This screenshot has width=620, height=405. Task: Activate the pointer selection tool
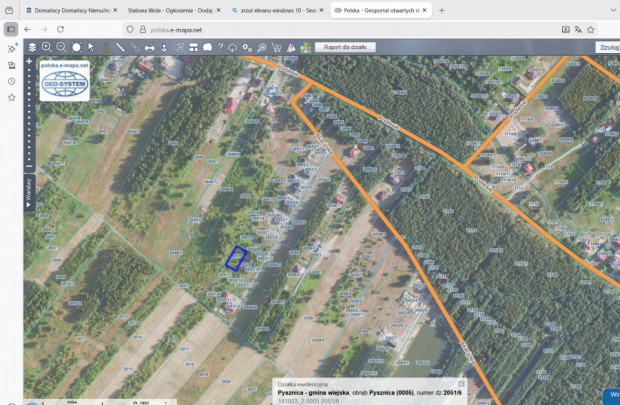click(91, 47)
